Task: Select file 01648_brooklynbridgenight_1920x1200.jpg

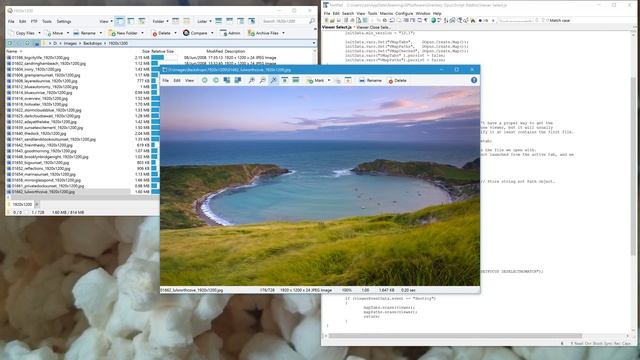Action: (49, 157)
